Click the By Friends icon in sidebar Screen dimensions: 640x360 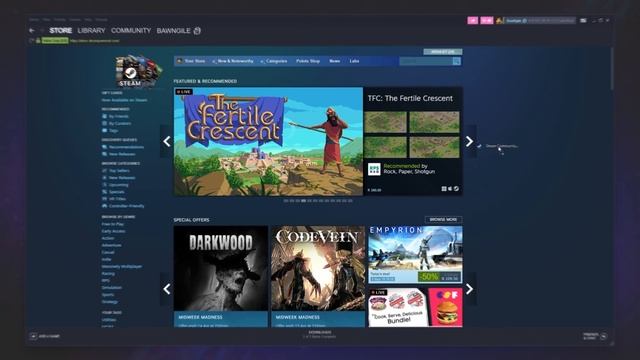104,116
